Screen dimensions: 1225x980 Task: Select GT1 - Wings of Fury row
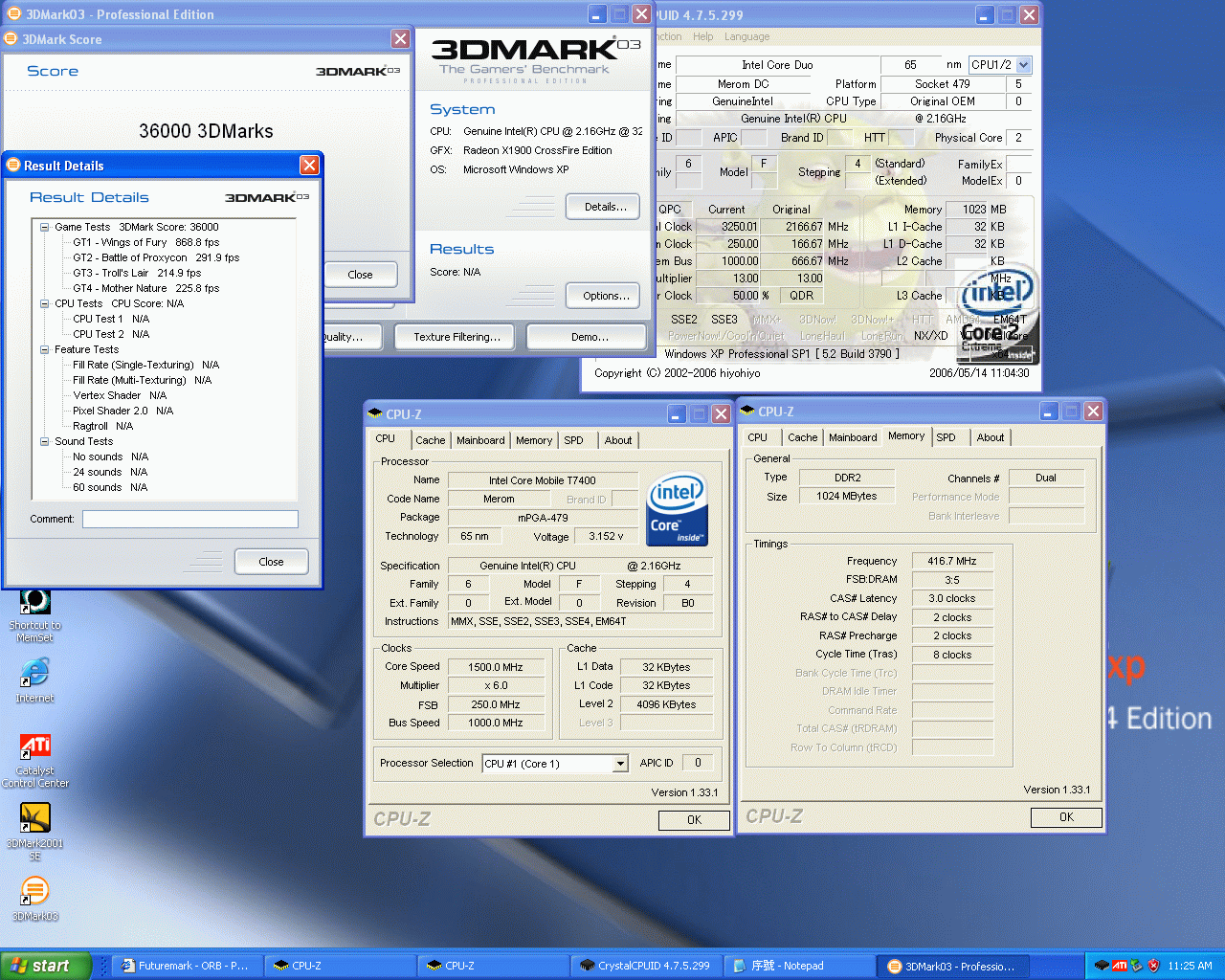(x=145, y=242)
